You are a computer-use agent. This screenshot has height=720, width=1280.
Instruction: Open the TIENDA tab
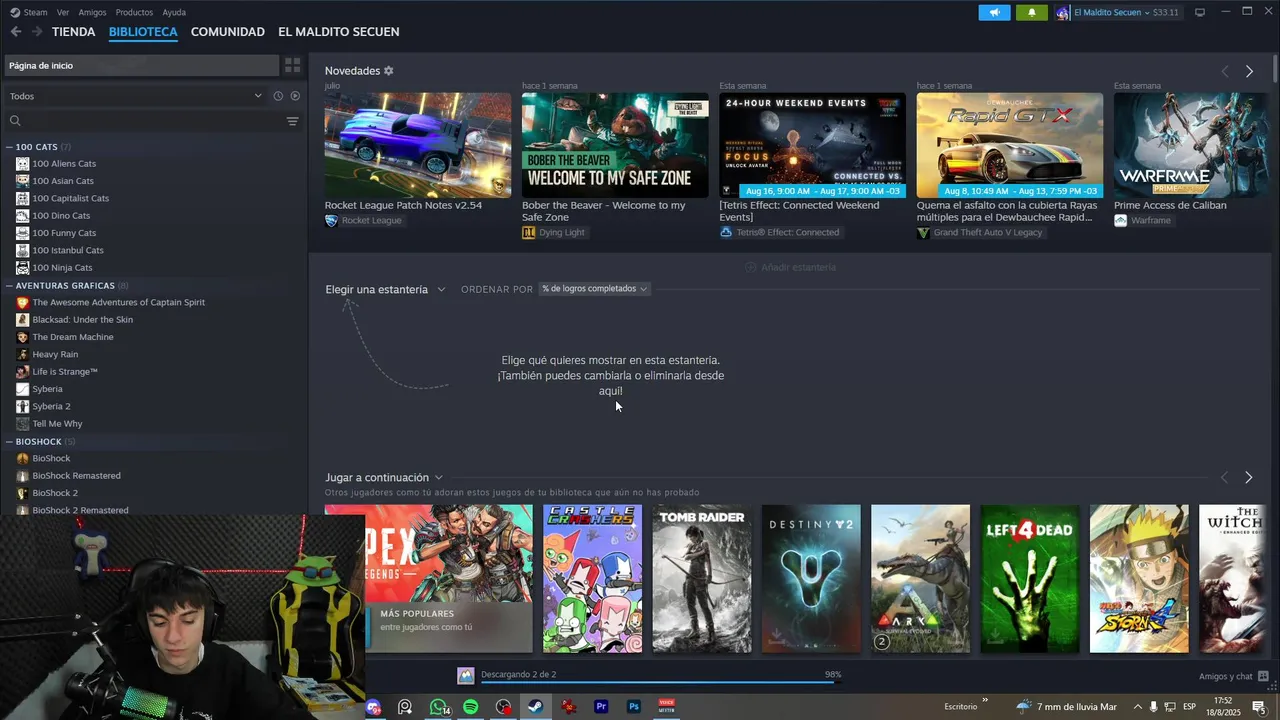click(74, 32)
